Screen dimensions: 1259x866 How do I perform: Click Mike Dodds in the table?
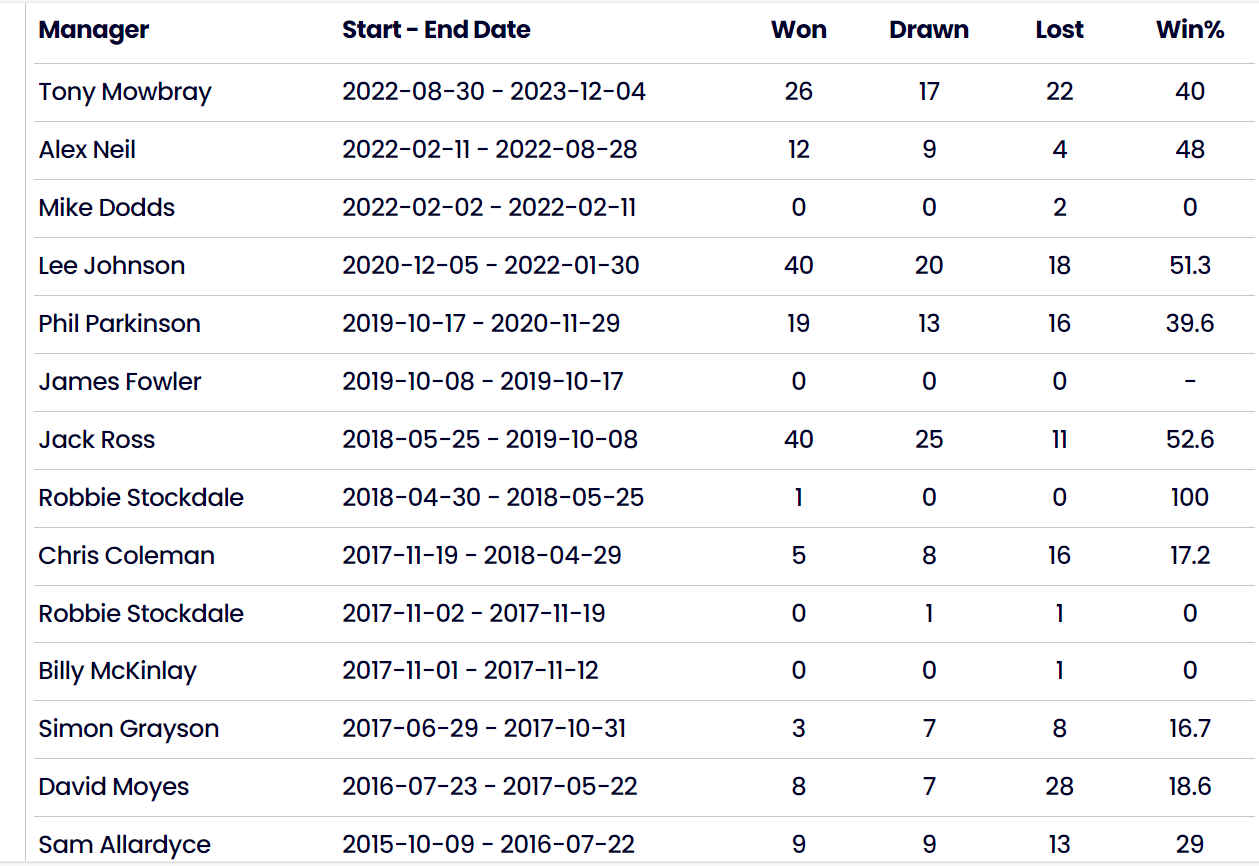(107, 208)
